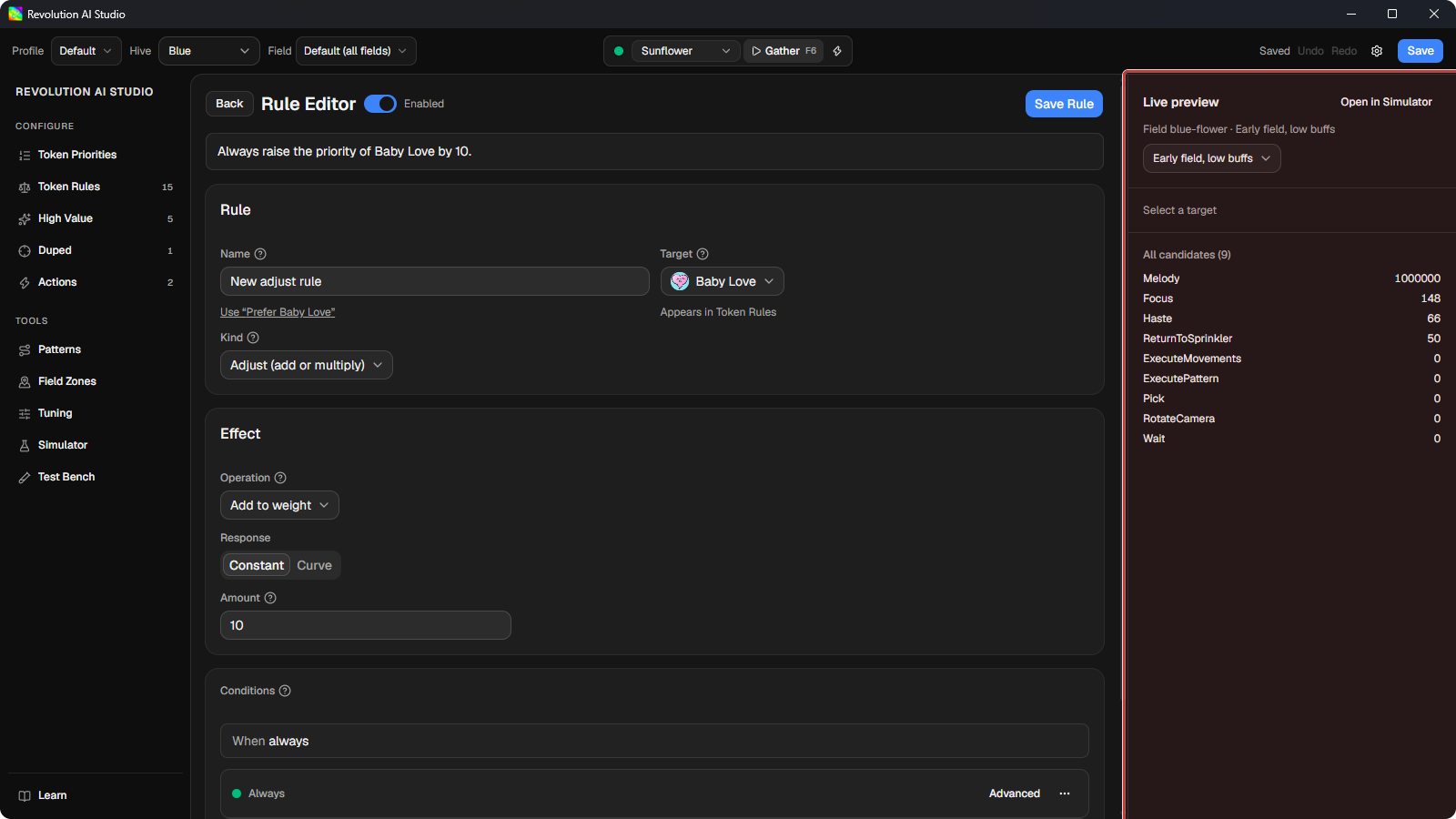Open the Kind Adjust dropdown

(x=307, y=365)
